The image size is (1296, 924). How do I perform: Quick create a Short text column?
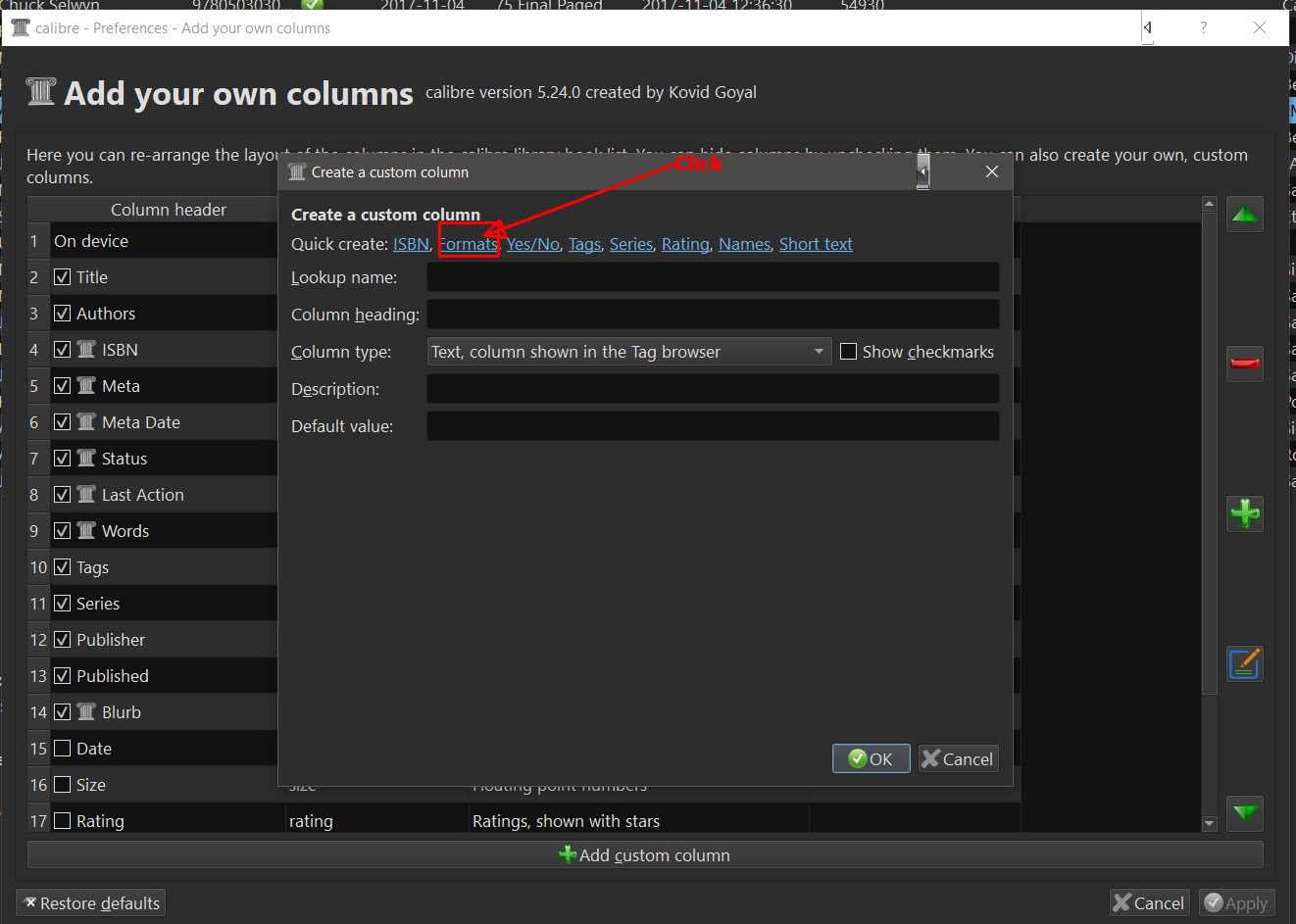[816, 244]
